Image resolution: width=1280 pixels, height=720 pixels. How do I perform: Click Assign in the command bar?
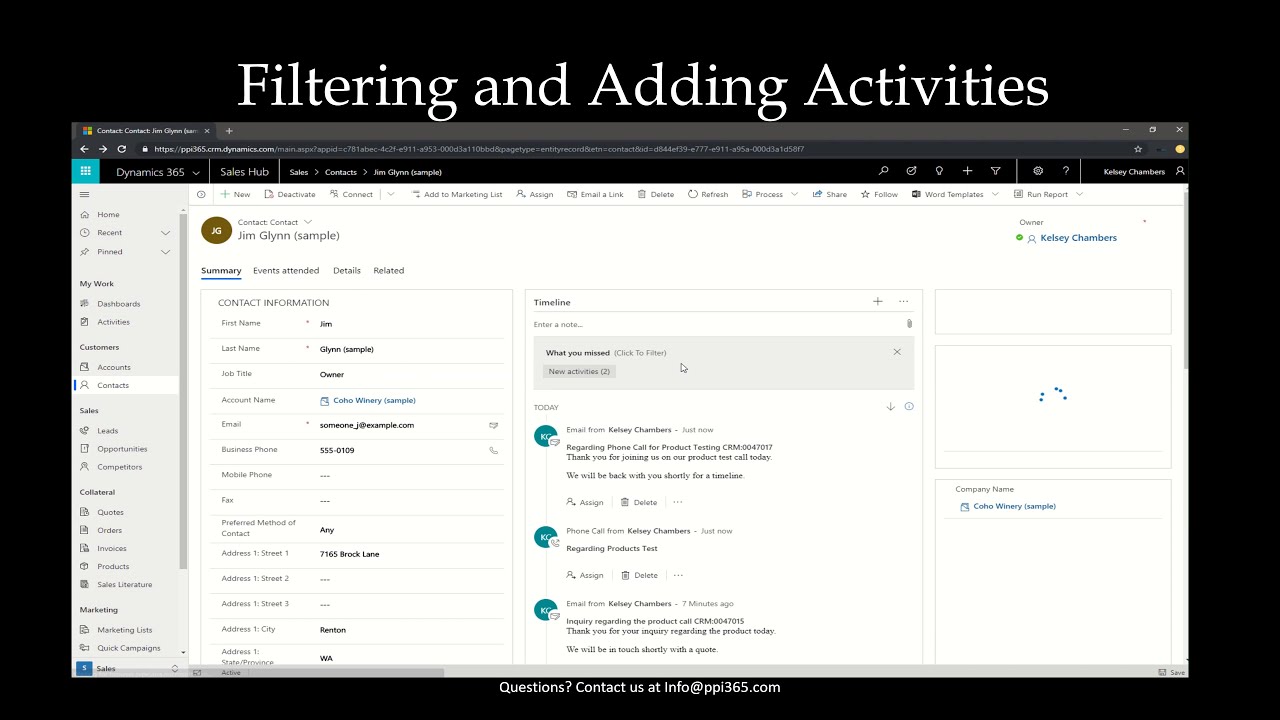(x=535, y=194)
